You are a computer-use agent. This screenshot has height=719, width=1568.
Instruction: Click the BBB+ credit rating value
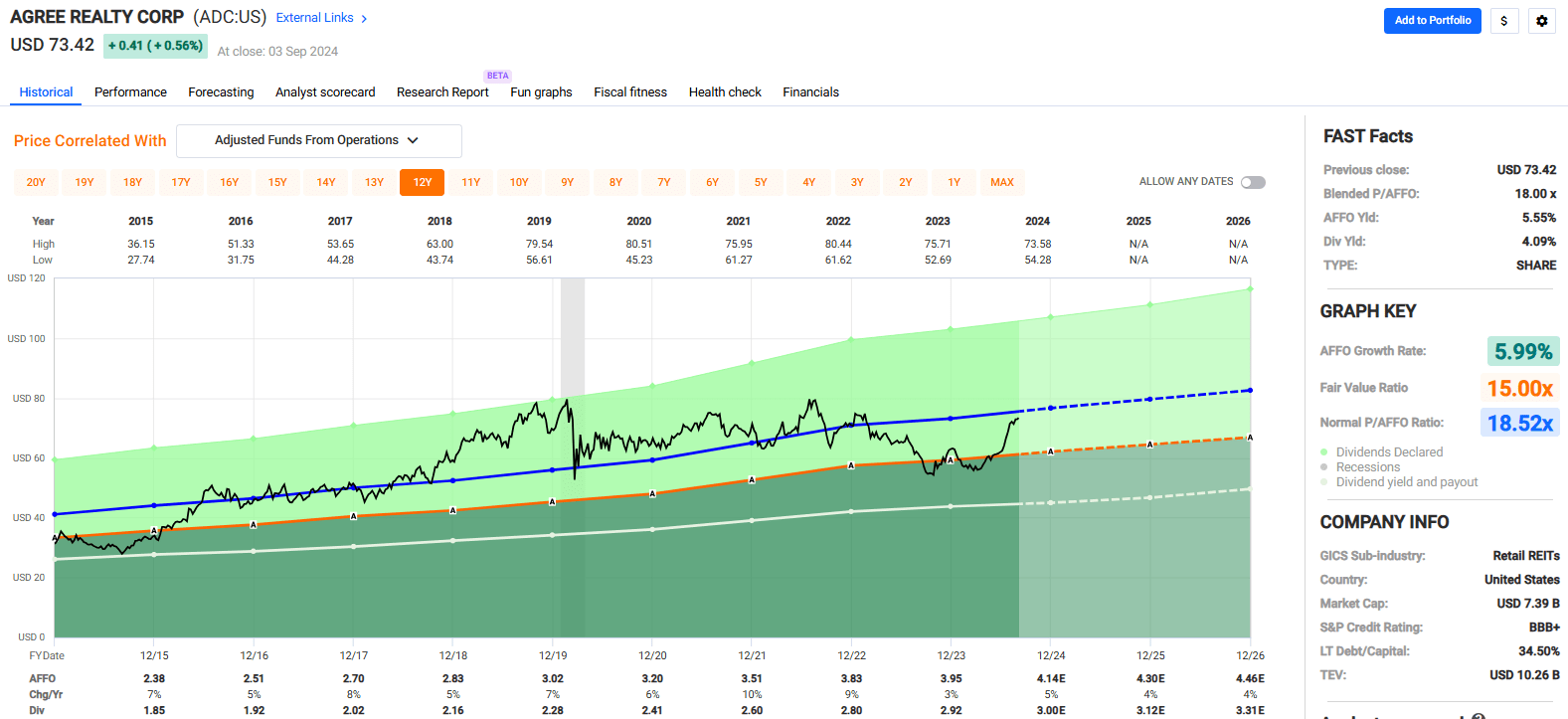pyautogui.click(x=1544, y=628)
